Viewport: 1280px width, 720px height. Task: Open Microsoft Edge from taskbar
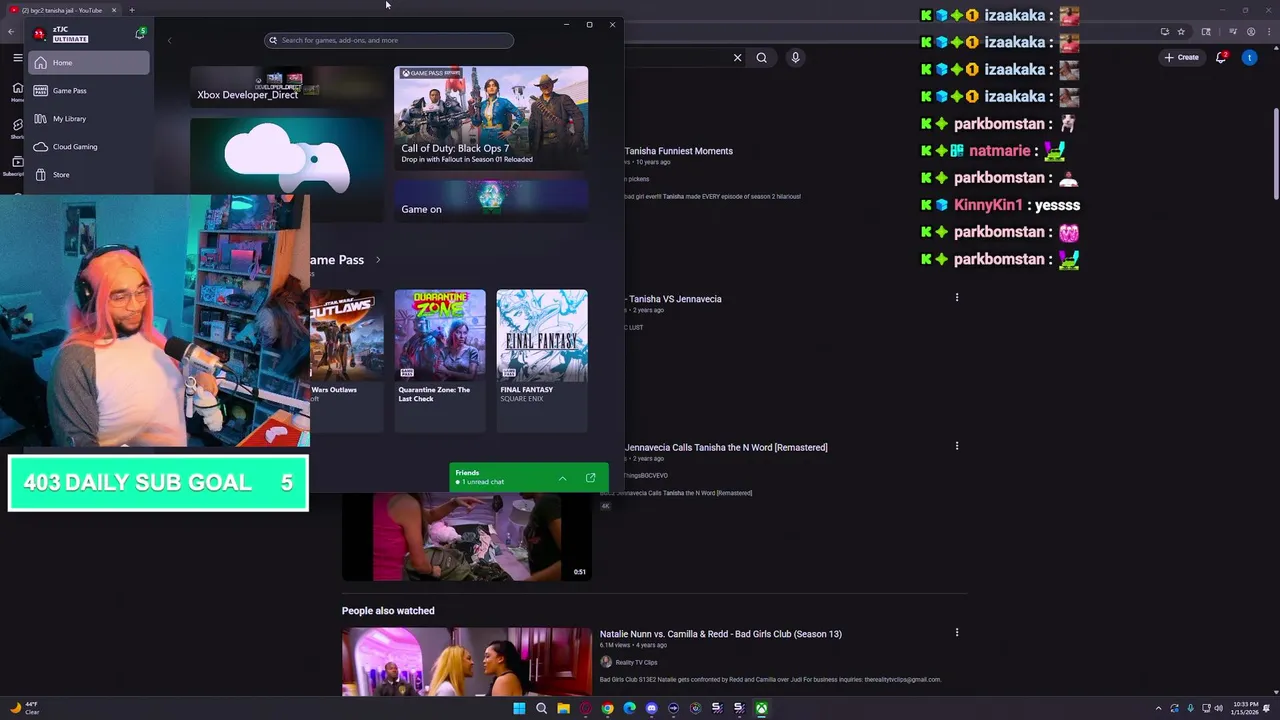pos(629,709)
